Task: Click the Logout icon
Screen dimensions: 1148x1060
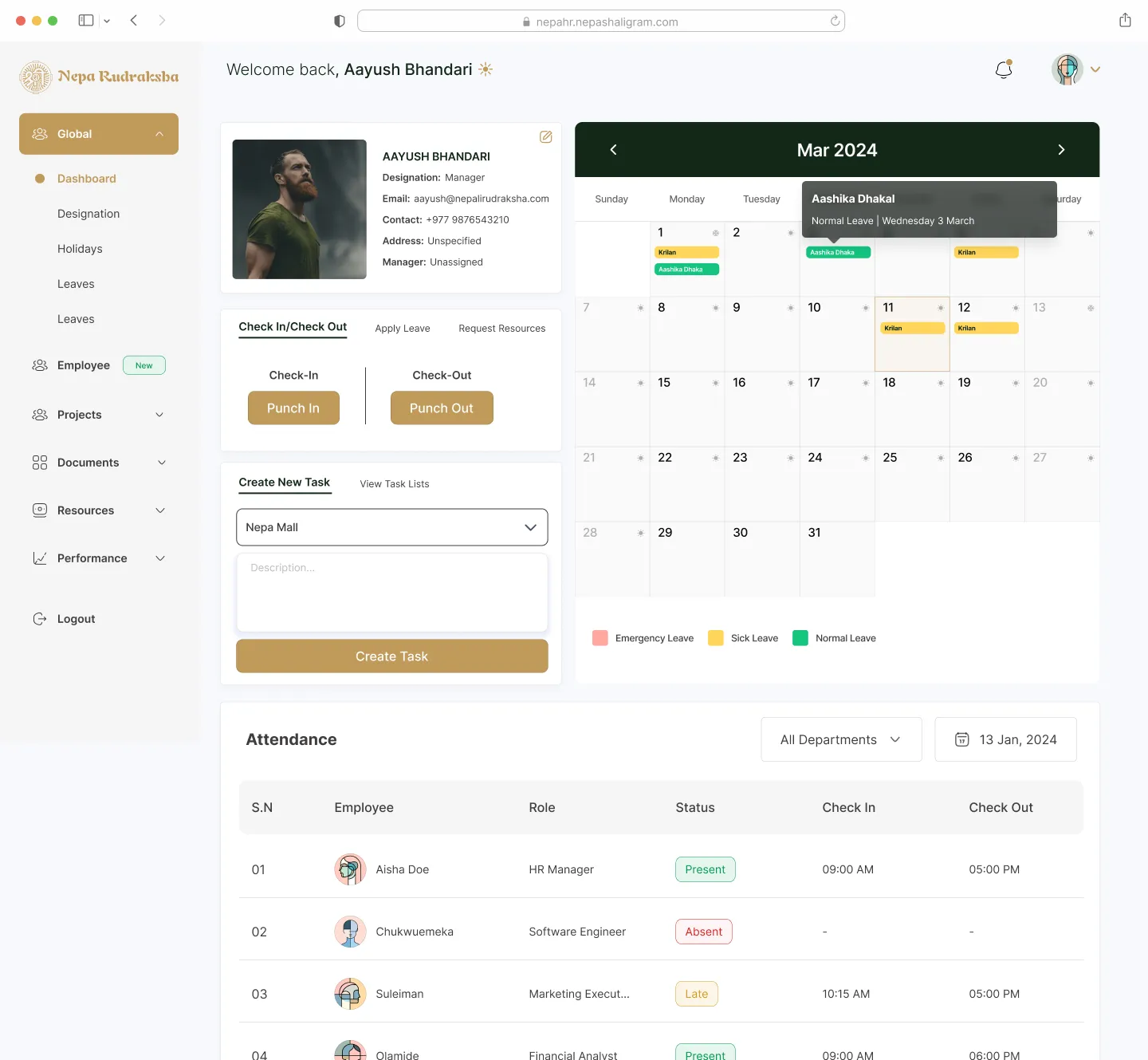Action: [39, 618]
